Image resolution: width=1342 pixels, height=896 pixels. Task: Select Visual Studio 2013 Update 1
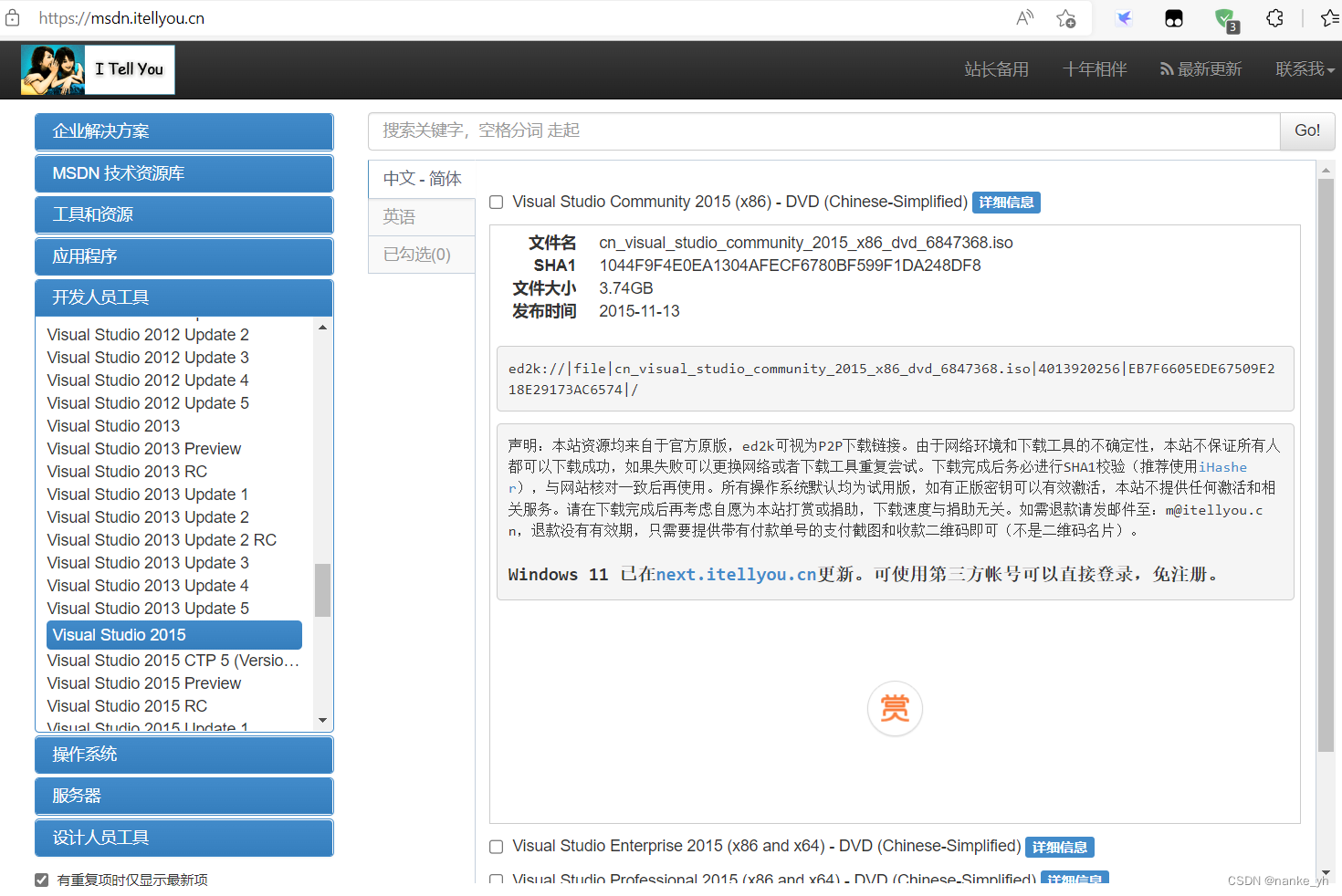point(148,495)
